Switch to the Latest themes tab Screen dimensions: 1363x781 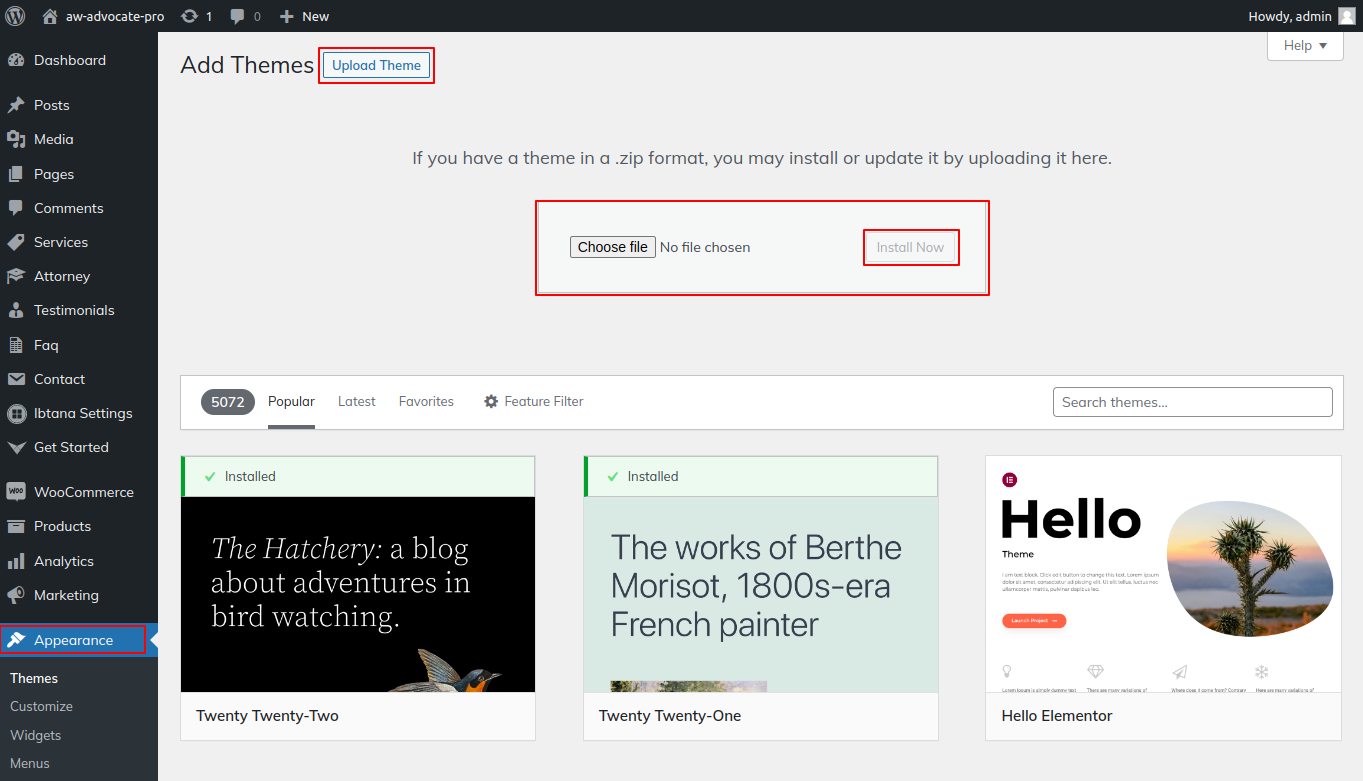356,401
